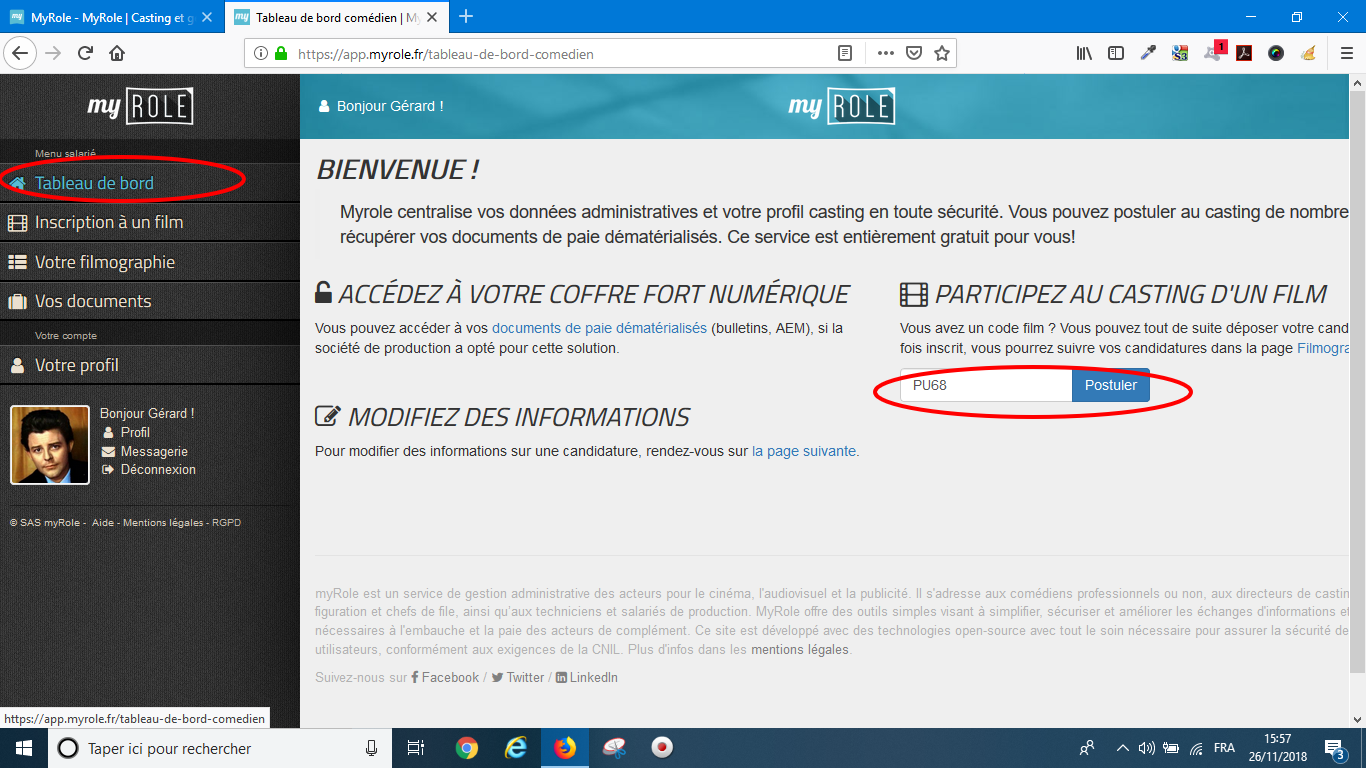Screen dimensions: 1366x768
Task: Visit the LinkedIn page link
Action: click(x=587, y=678)
